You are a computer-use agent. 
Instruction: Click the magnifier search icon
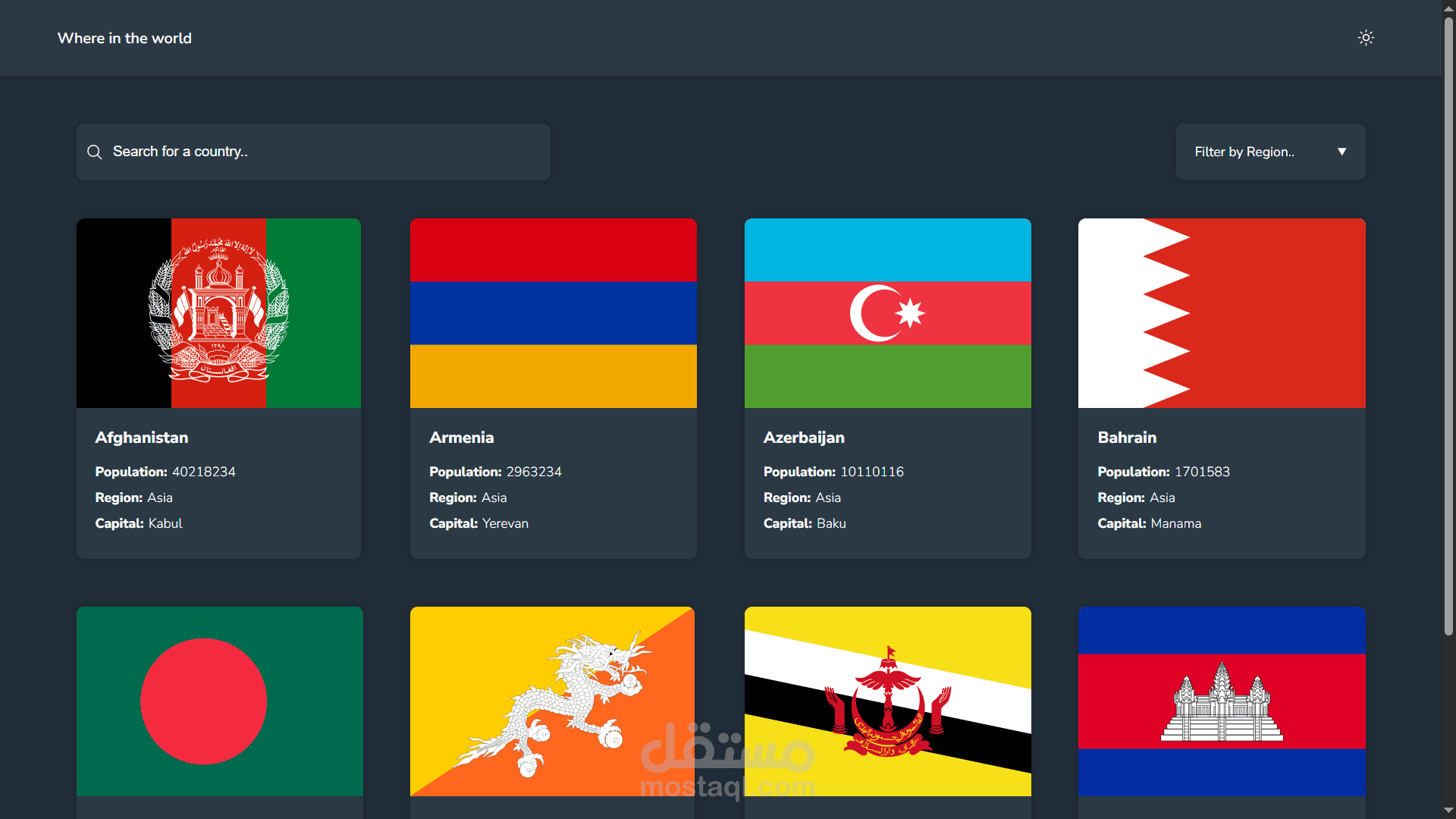click(x=95, y=152)
